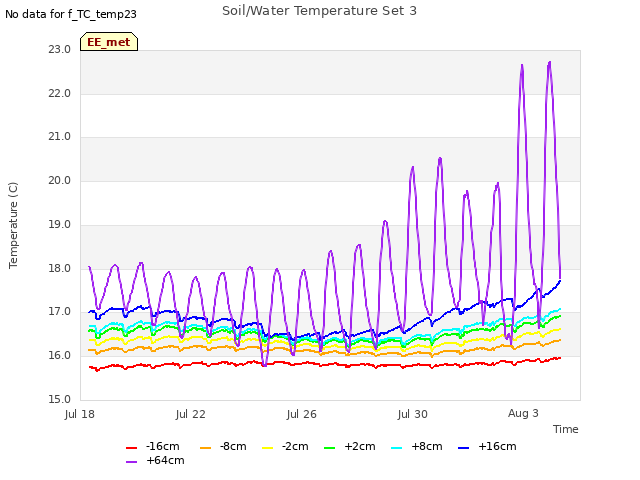Click the 'No data for f_TC_temp23' message

pos(71,14)
